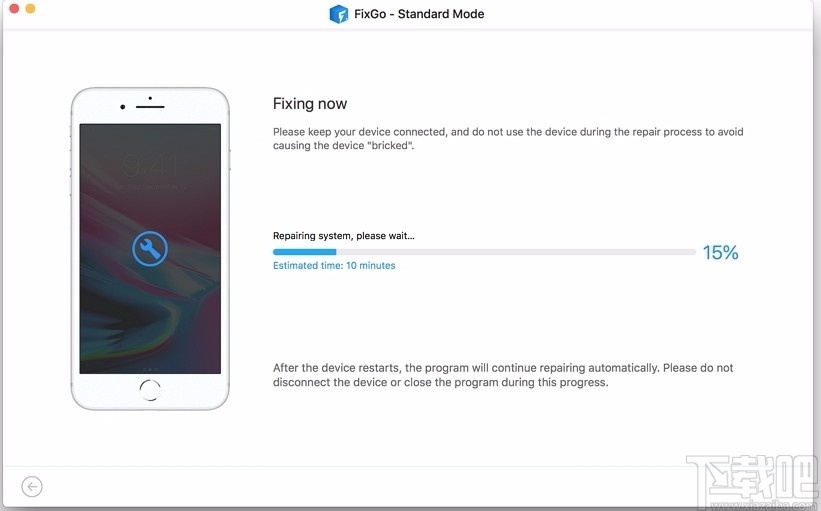Click the watermark logo in bottom corner
The image size is (821, 511).
click(752, 482)
